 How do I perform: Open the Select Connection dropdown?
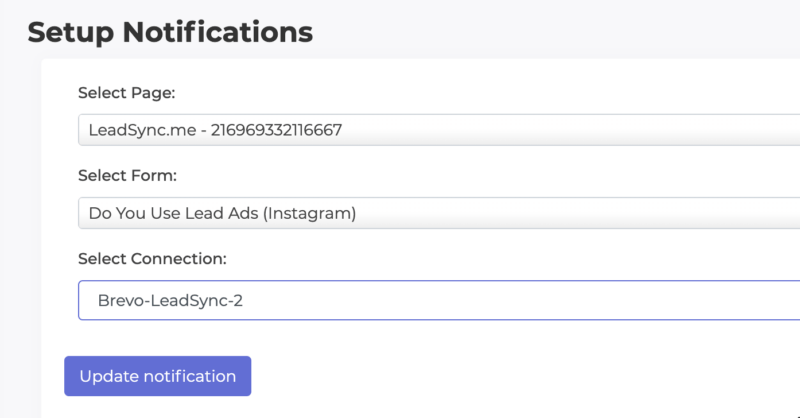click(x=438, y=299)
